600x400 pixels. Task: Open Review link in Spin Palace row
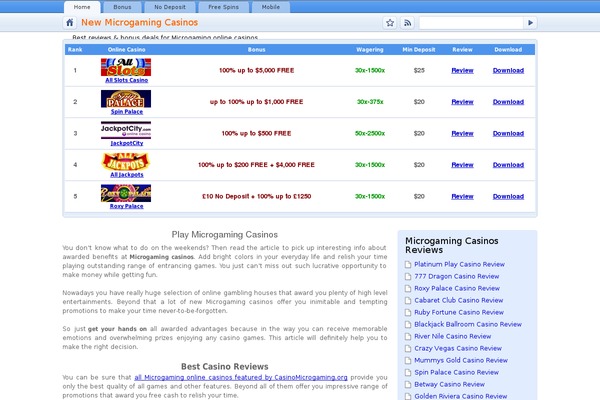462,102
